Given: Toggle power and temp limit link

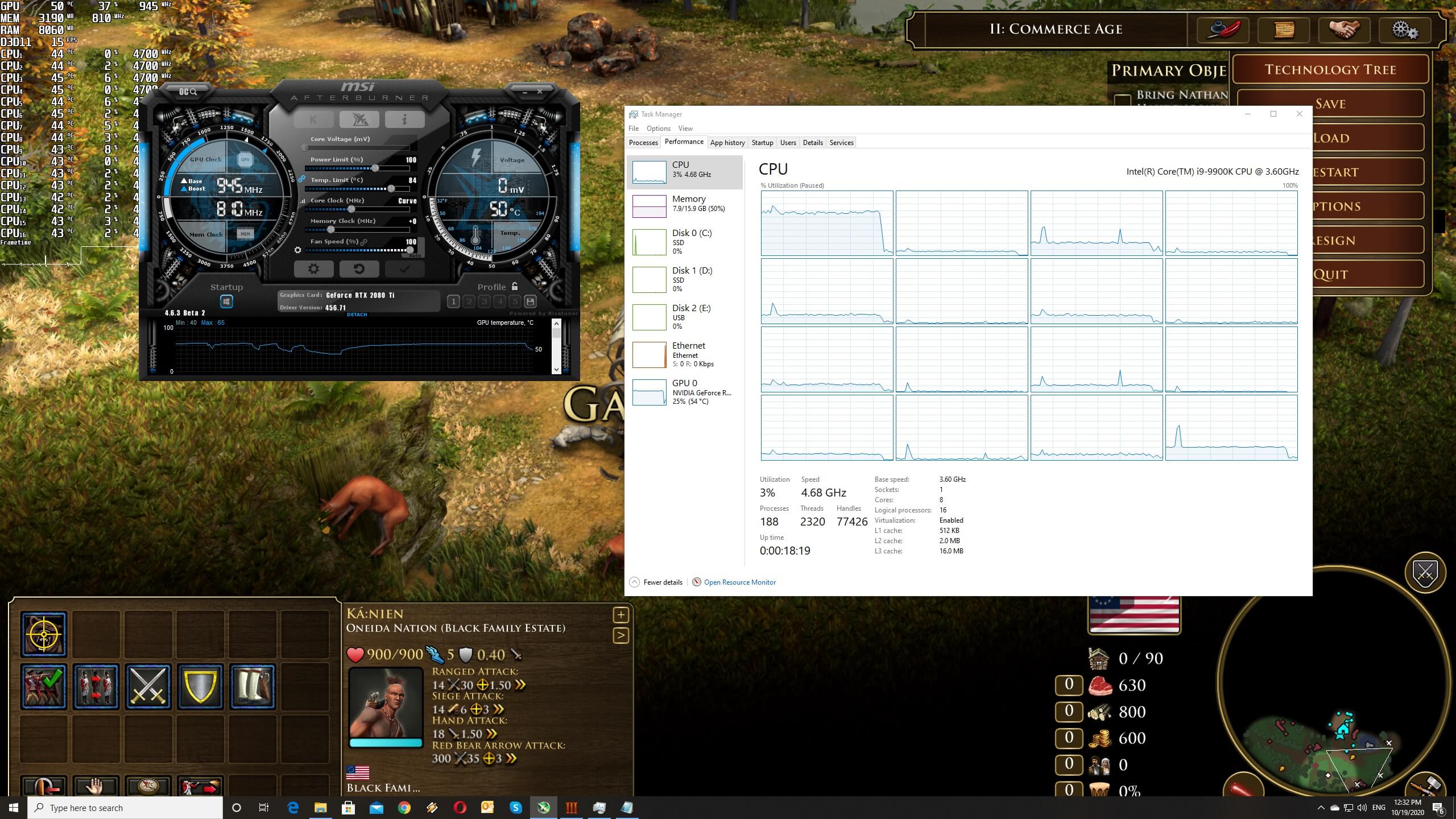Looking at the screenshot, I should click(301, 179).
